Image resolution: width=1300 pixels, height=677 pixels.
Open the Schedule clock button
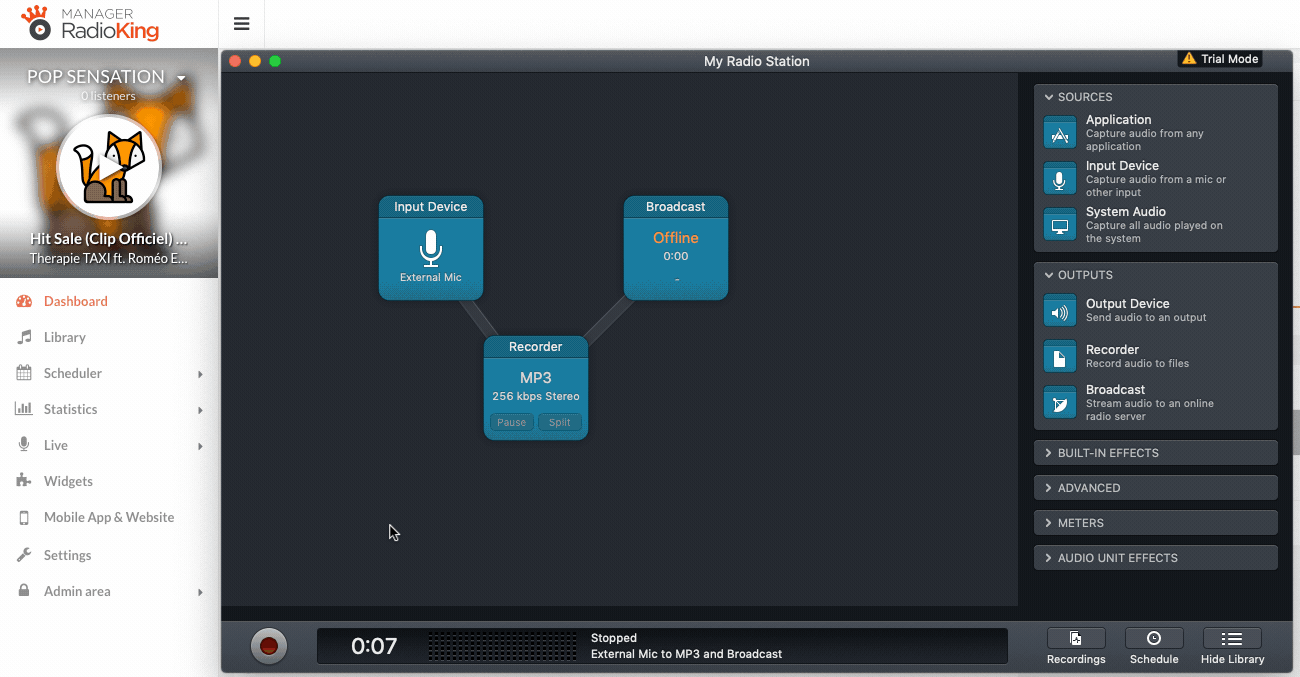click(1154, 647)
